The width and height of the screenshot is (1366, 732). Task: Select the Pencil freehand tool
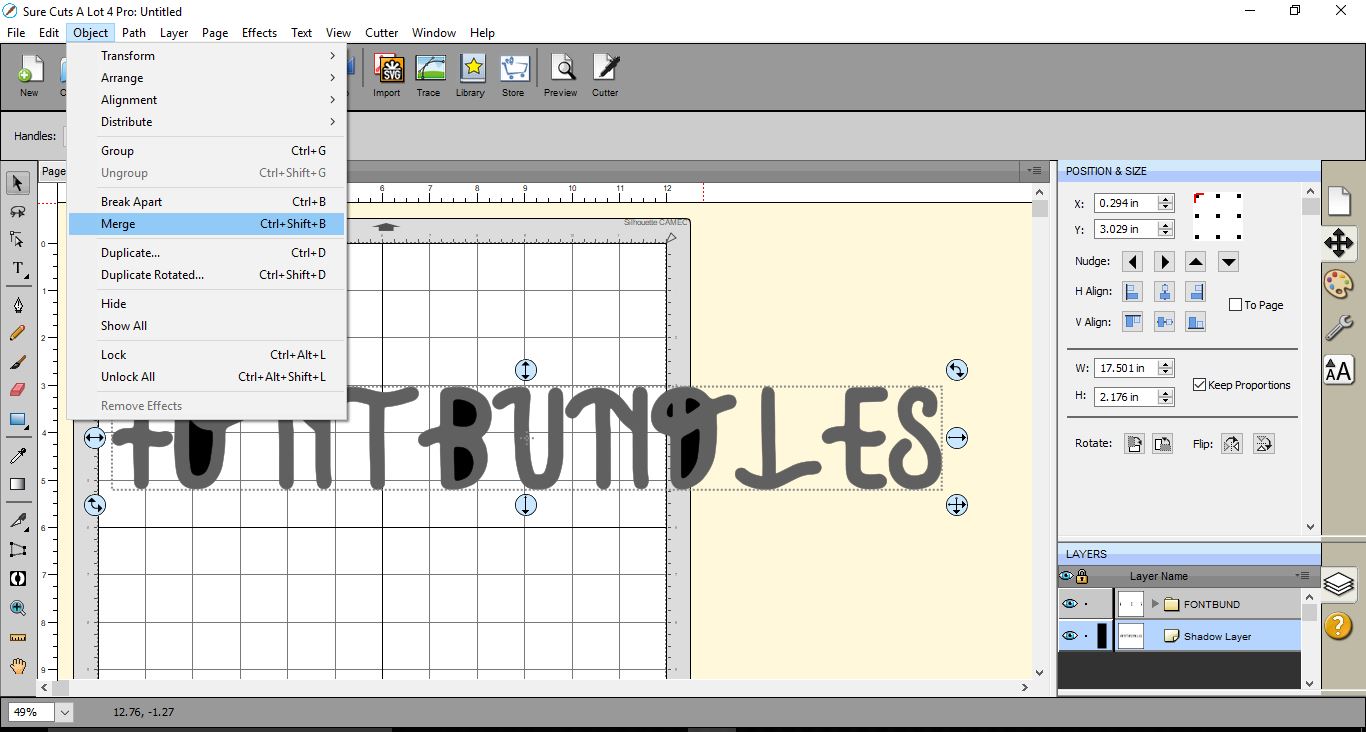coord(18,333)
